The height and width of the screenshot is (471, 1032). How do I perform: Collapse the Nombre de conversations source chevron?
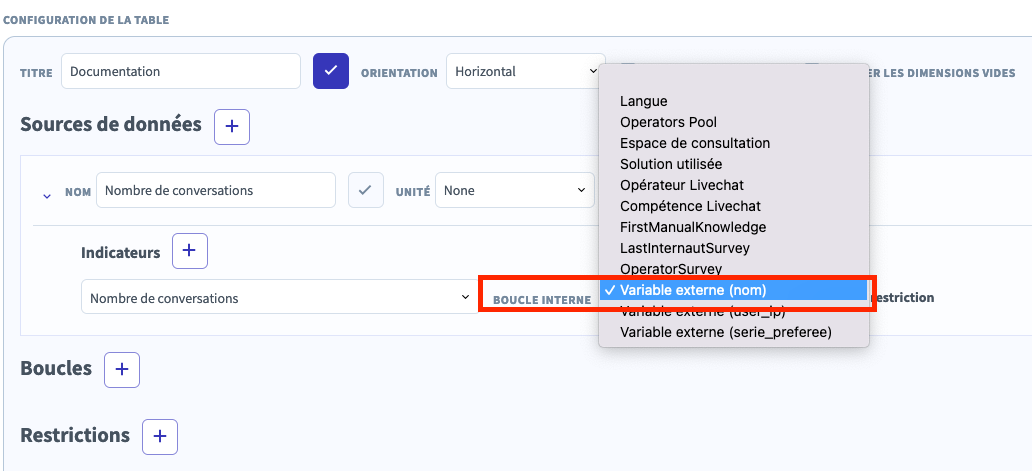click(47, 195)
